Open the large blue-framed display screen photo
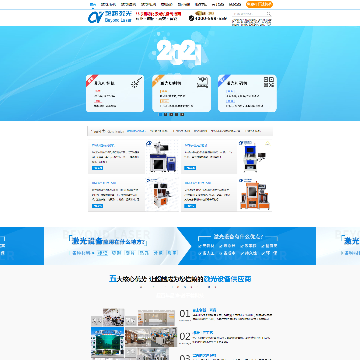Viewport: 360px width, 360px height. pos(107,342)
